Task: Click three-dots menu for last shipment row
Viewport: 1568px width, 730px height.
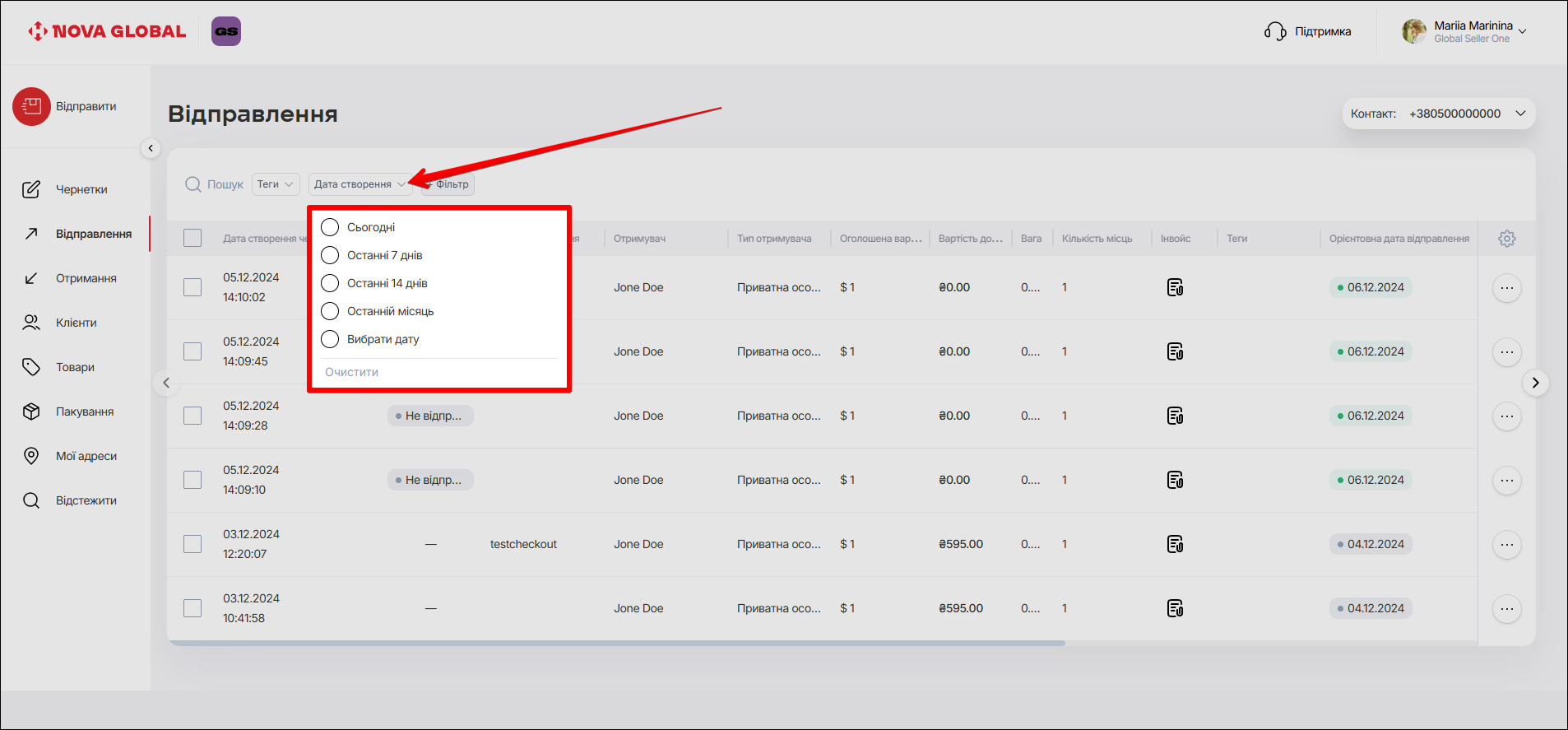Action: point(1506,609)
